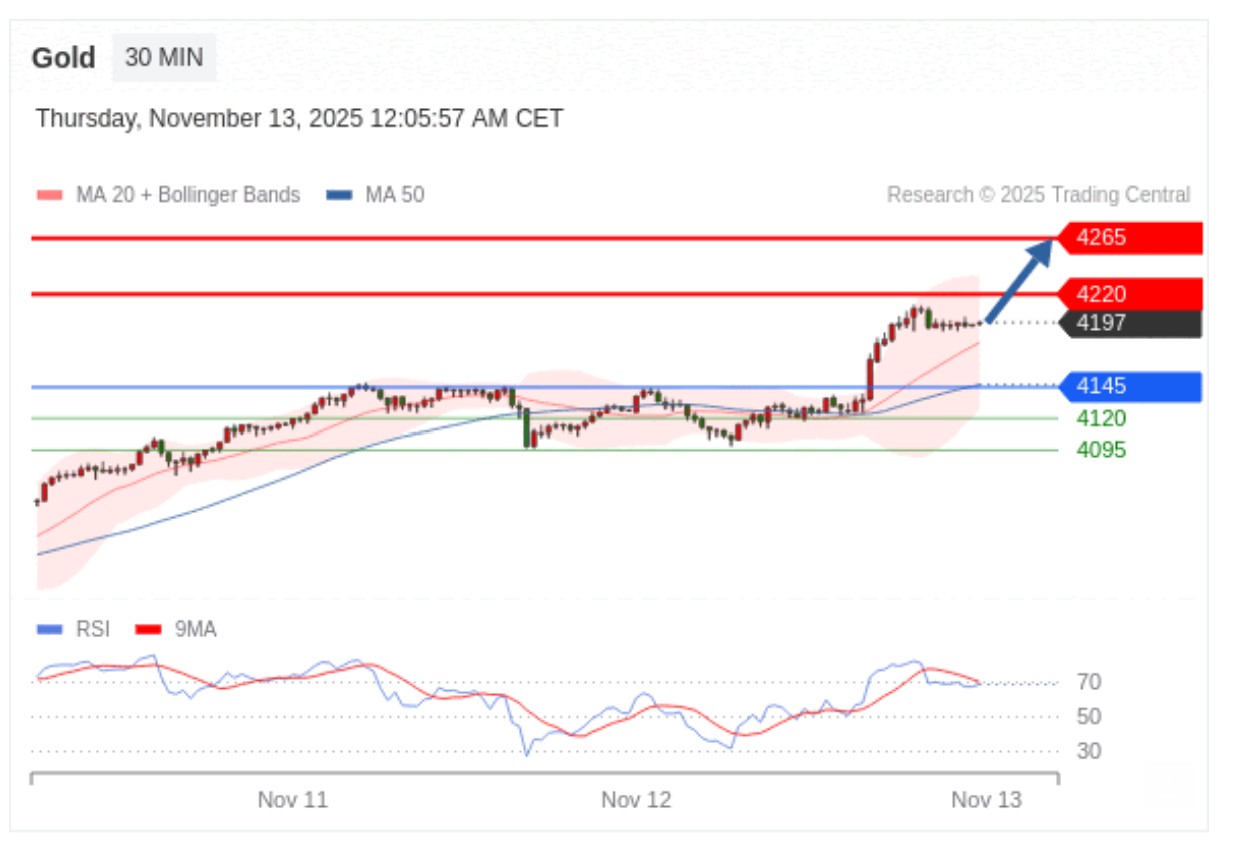Click the RSI 70 level label
Viewport: 1246px width, 862px height.
pyautogui.click(x=1089, y=682)
